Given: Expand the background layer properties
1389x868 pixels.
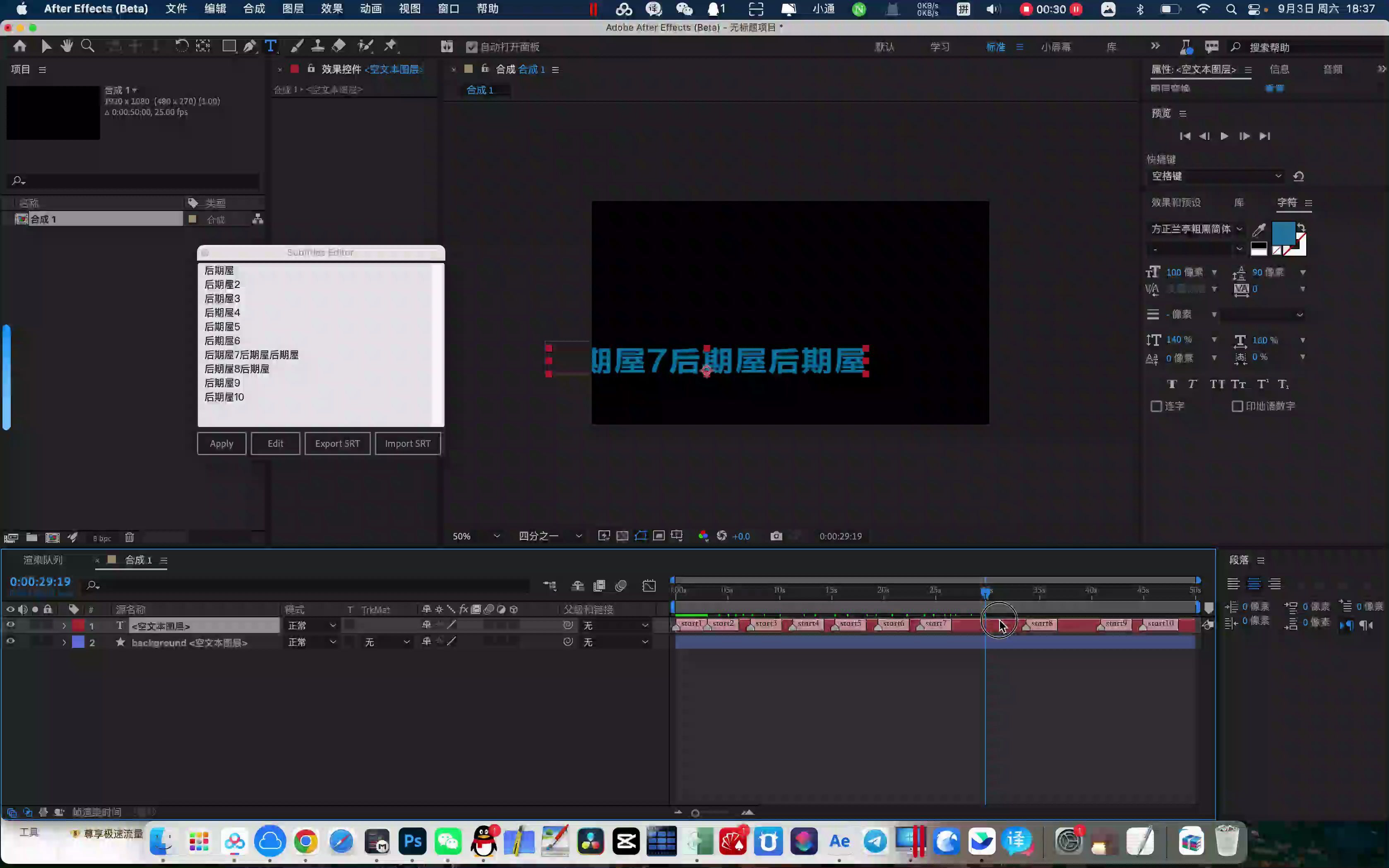Looking at the screenshot, I should [x=64, y=643].
